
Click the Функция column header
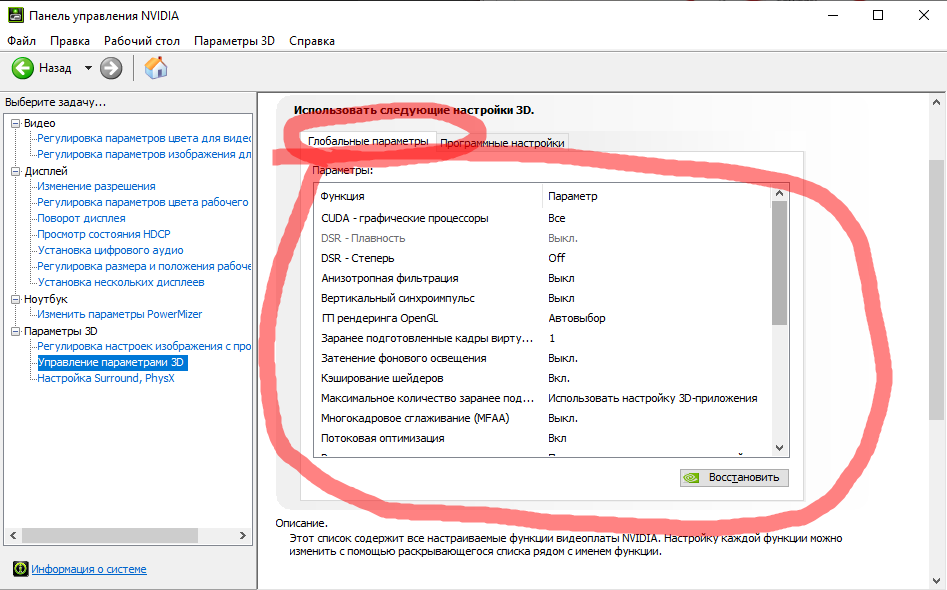tap(428, 196)
